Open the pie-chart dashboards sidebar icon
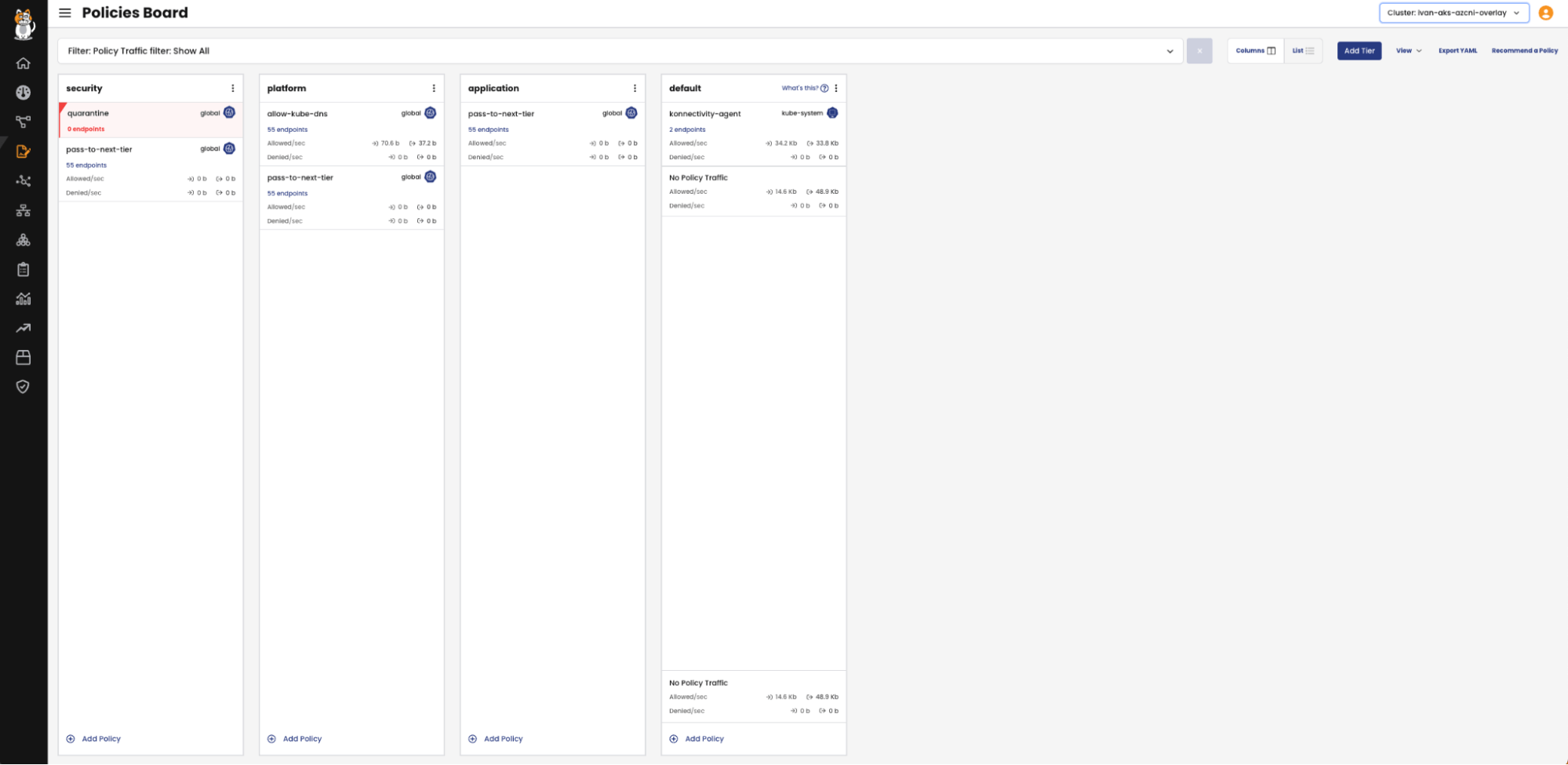Image resolution: width=1568 pixels, height=765 pixels. pos(24,93)
